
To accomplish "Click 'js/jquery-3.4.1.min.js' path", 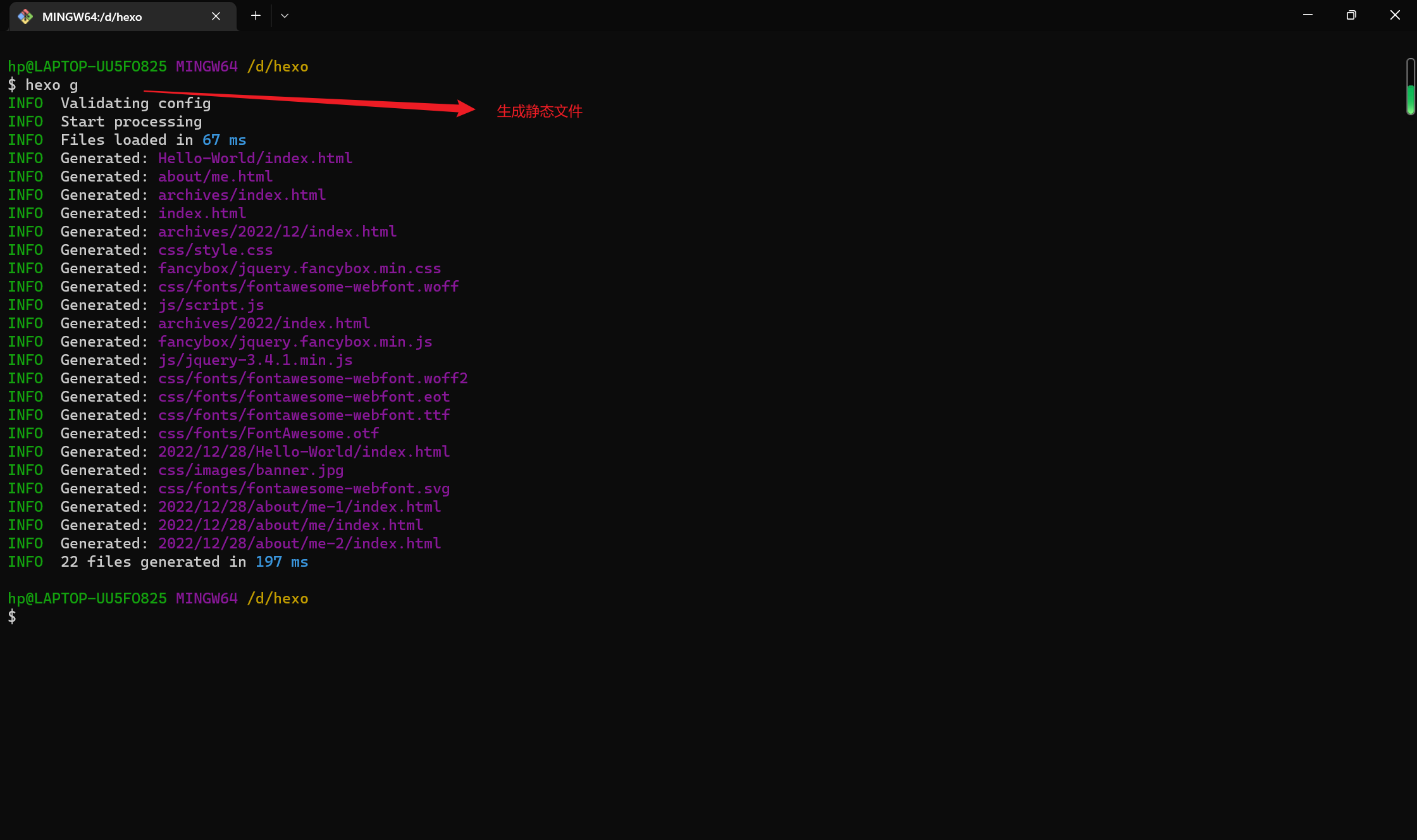I will click(x=255, y=361).
